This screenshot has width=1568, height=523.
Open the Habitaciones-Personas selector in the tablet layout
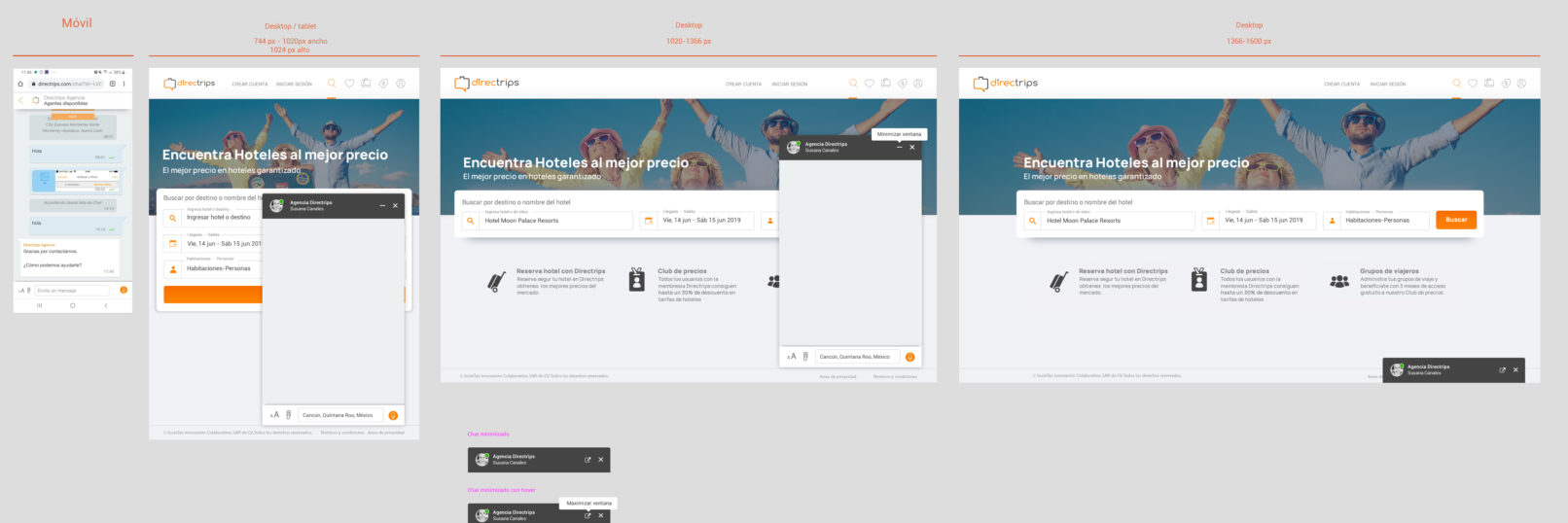(x=219, y=268)
